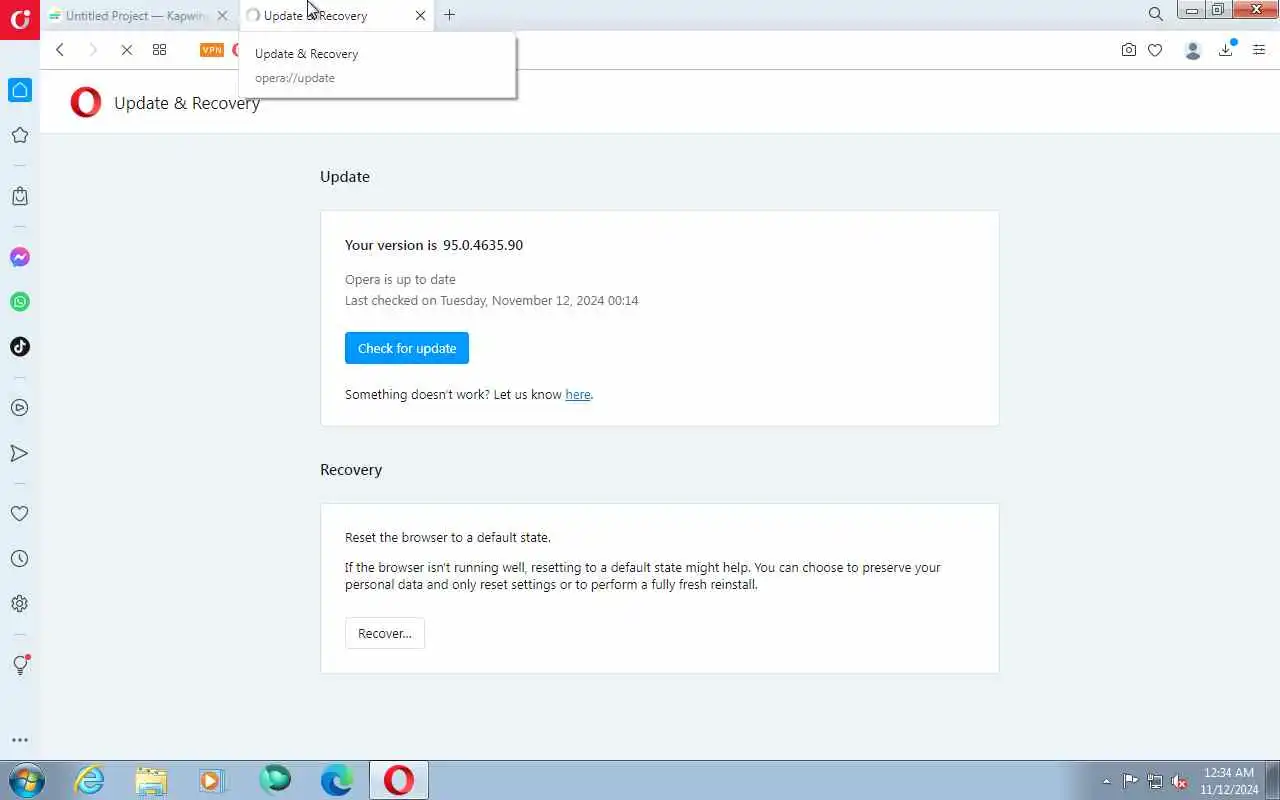
Task: Open the Speed Dial grid icon
Action: [159, 50]
